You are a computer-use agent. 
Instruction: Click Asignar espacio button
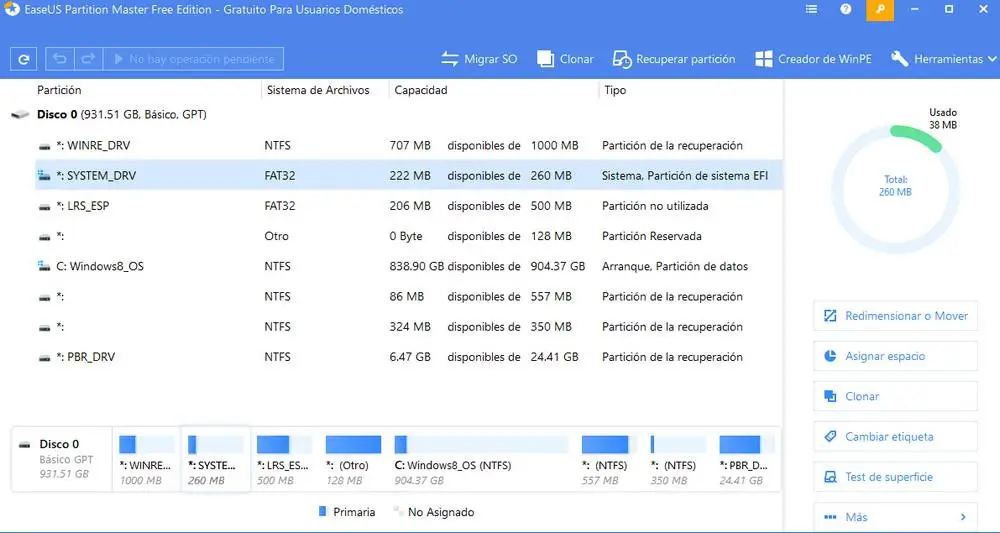click(x=895, y=356)
